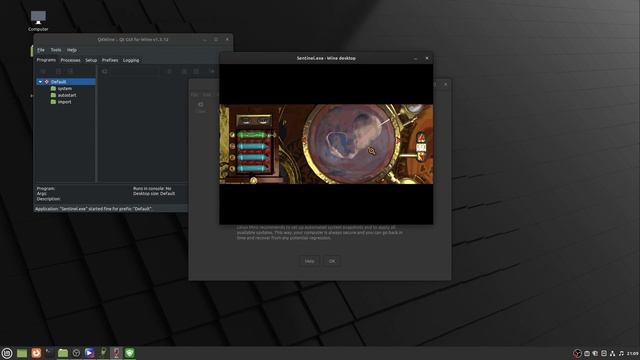Click the Help button in background dialog

309,261
